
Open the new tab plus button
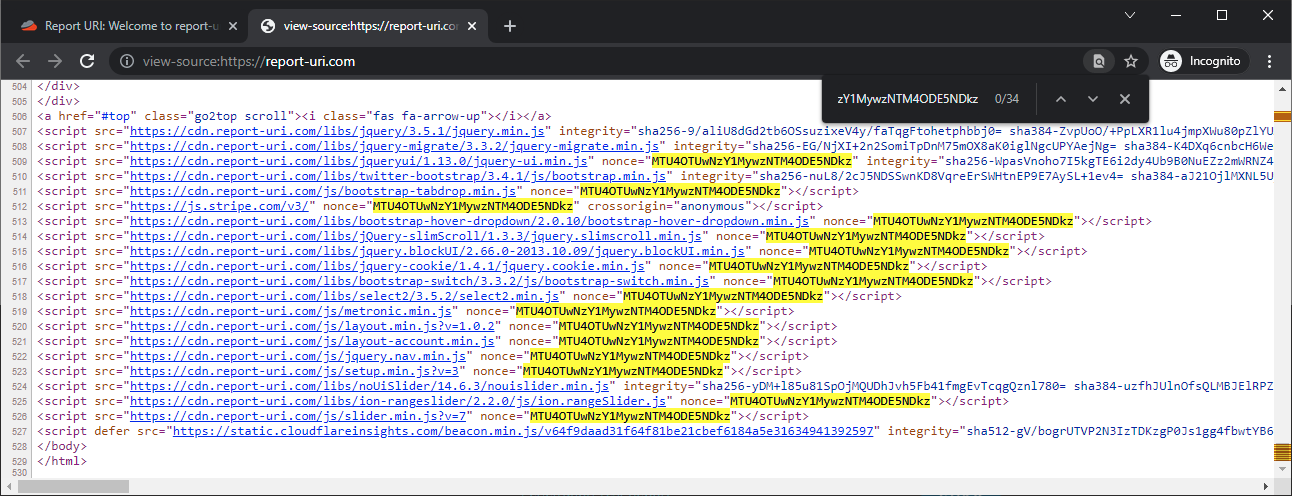510,26
